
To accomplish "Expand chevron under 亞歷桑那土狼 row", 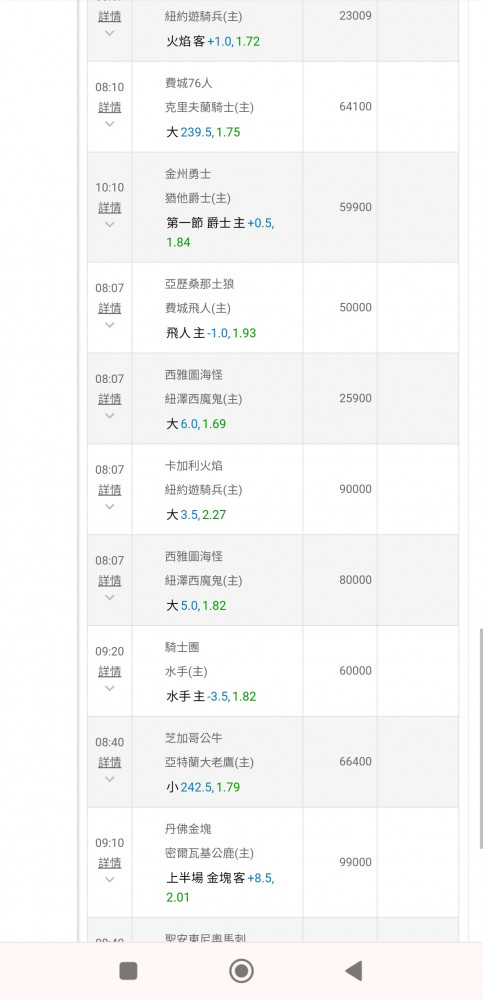I will (110, 325).
